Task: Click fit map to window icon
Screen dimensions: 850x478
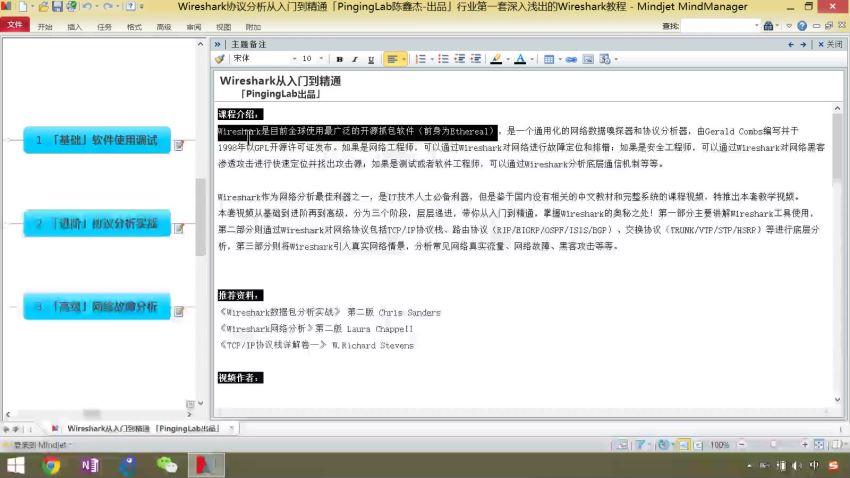Action: [x=819, y=444]
